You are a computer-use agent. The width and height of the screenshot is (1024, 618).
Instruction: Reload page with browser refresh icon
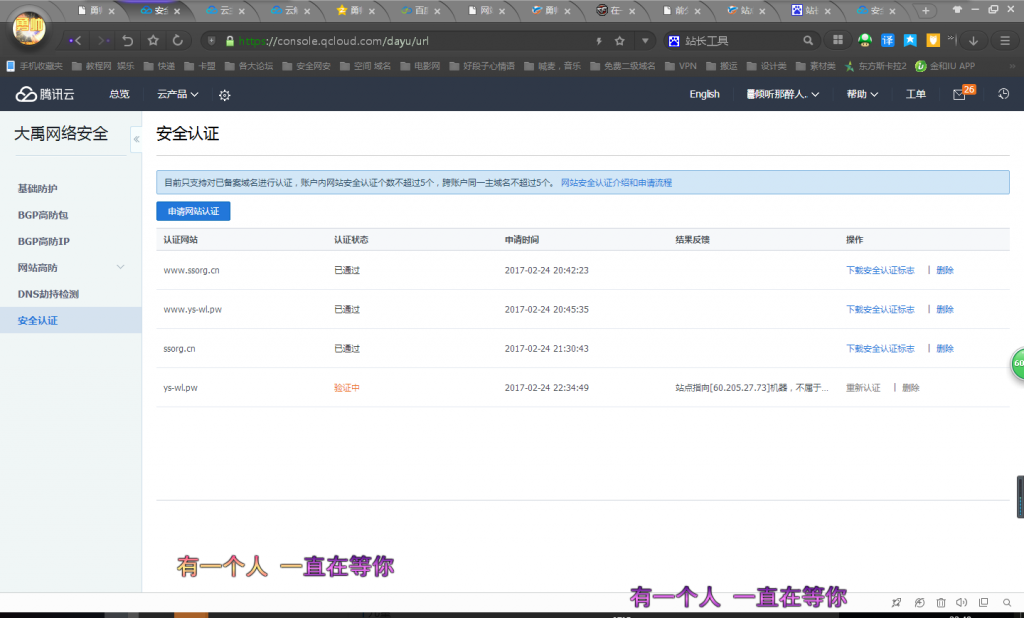178,41
